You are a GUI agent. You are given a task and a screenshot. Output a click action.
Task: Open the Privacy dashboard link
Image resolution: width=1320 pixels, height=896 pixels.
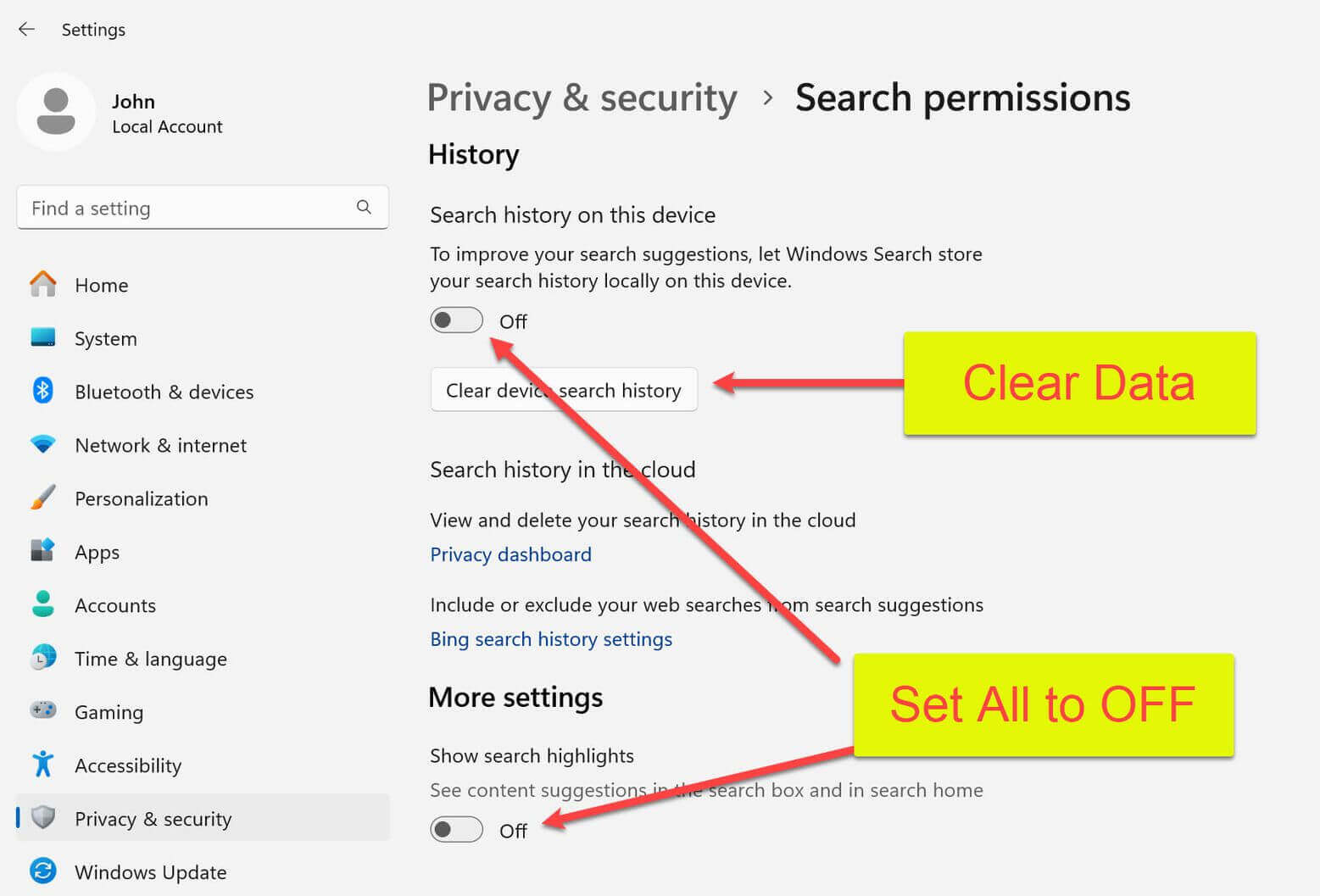tap(510, 554)
